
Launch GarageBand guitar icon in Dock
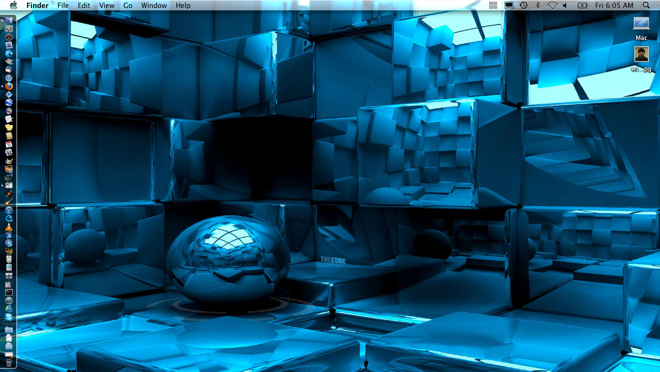[x=9, y=202]
